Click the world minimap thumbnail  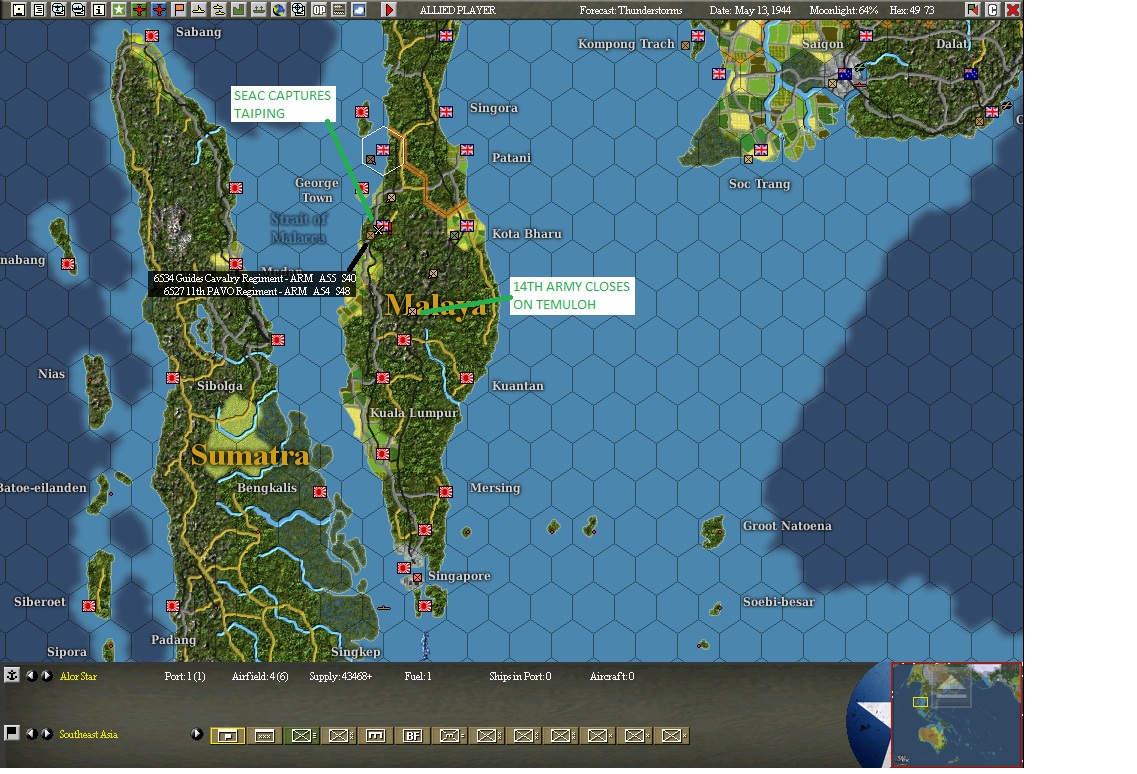tap(956, 714)
